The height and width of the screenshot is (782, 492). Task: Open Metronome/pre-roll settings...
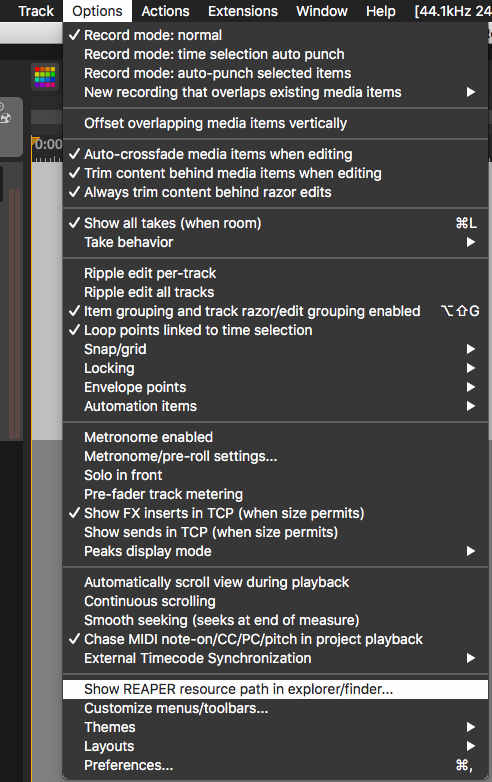tap(275, 456)
